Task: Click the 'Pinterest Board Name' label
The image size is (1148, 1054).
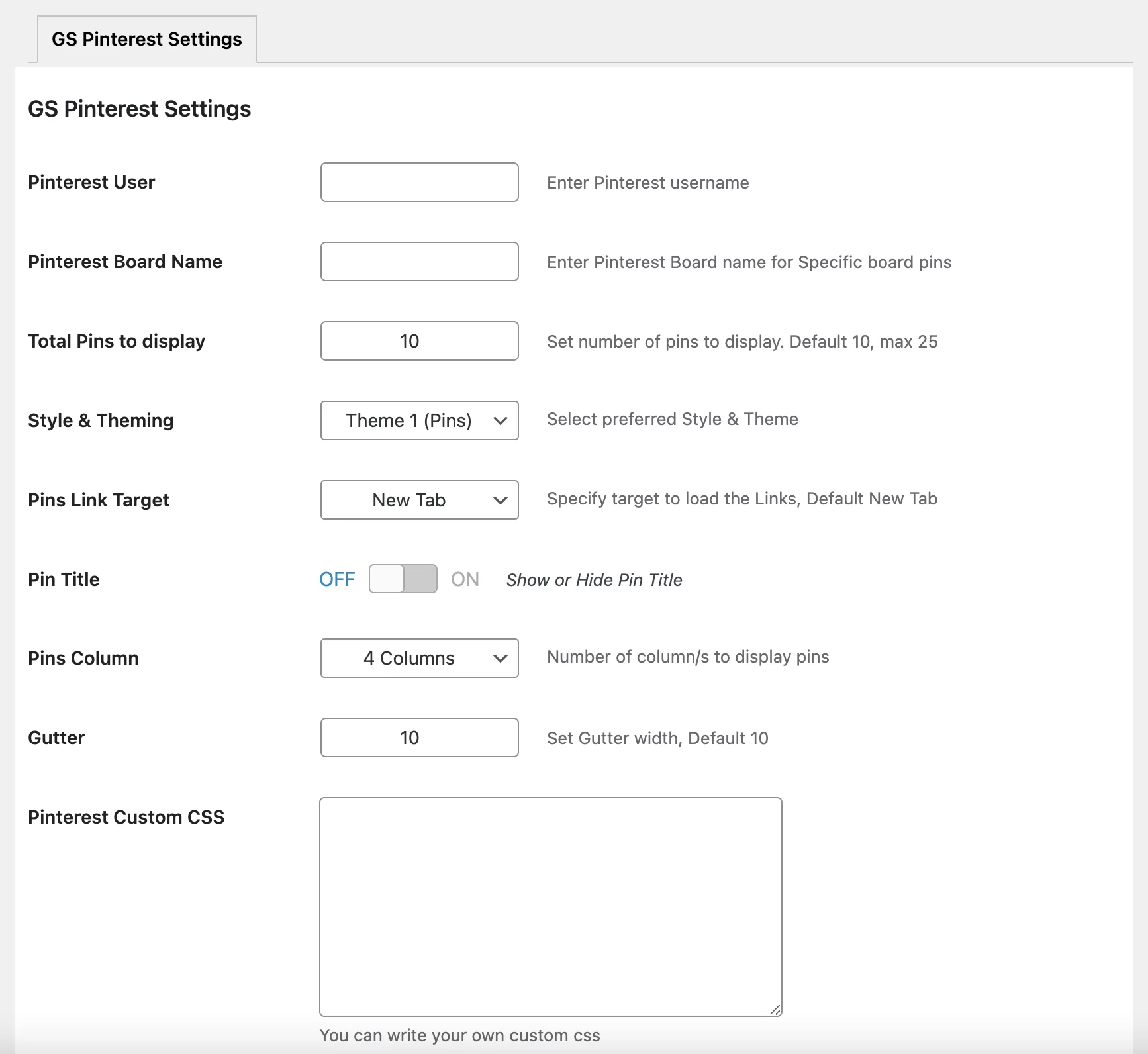Action: click(124, 262)
